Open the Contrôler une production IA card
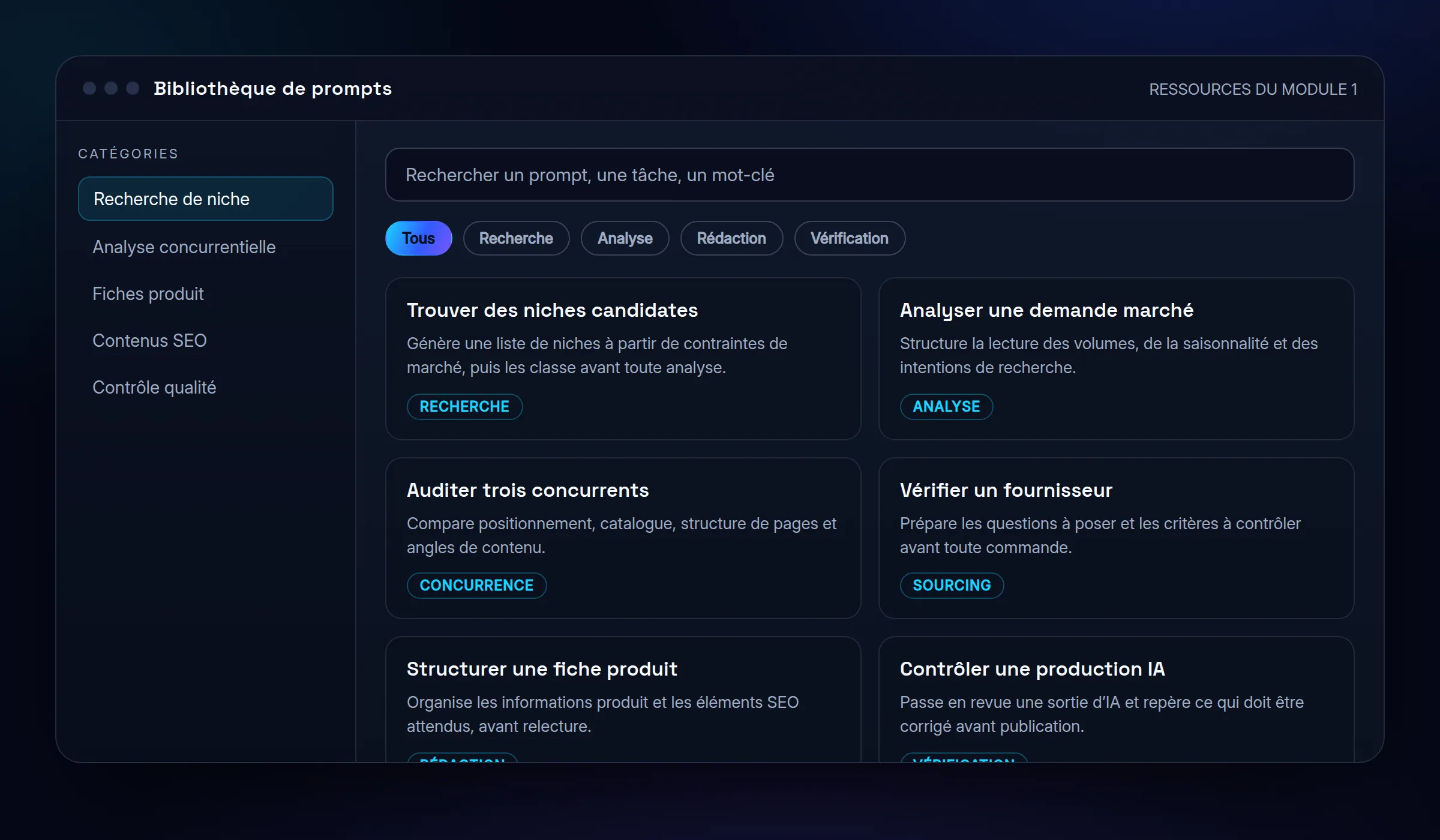 click(1116, 699)
